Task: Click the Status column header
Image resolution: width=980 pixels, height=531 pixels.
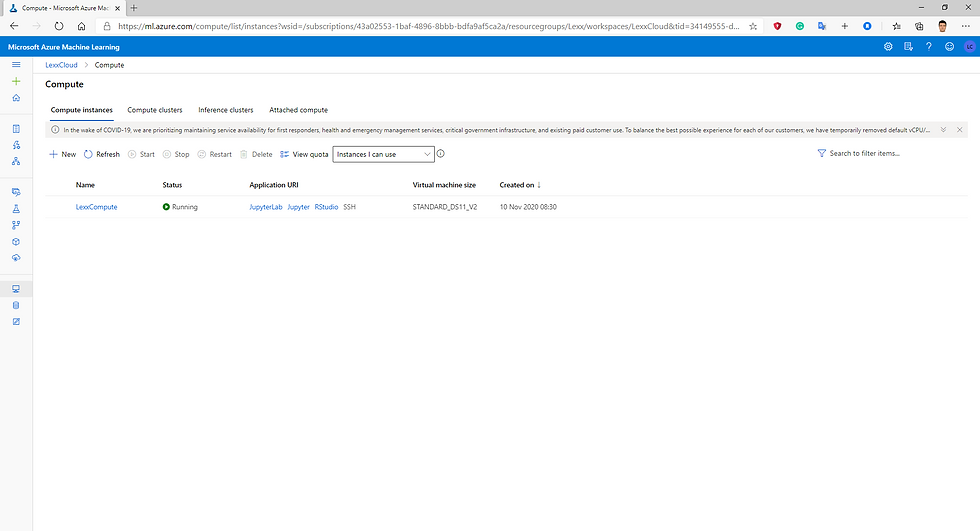Action: 172,185
